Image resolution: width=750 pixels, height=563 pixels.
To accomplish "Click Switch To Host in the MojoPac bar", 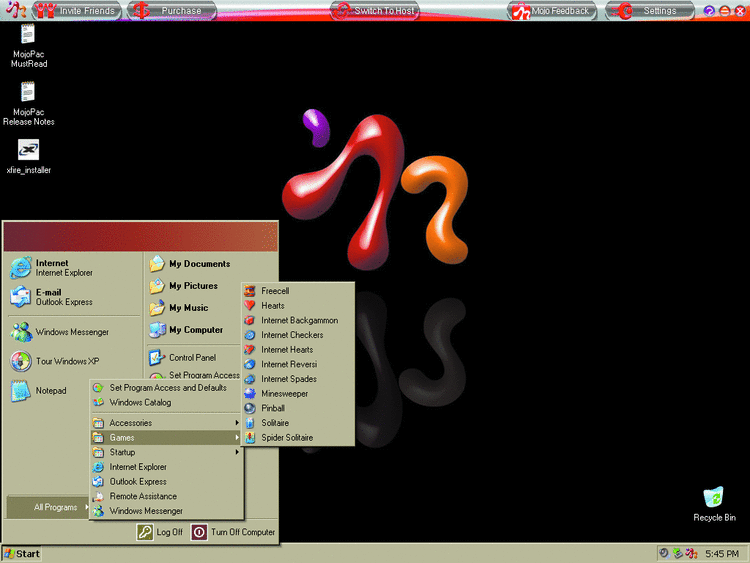I will pos(375,11).
